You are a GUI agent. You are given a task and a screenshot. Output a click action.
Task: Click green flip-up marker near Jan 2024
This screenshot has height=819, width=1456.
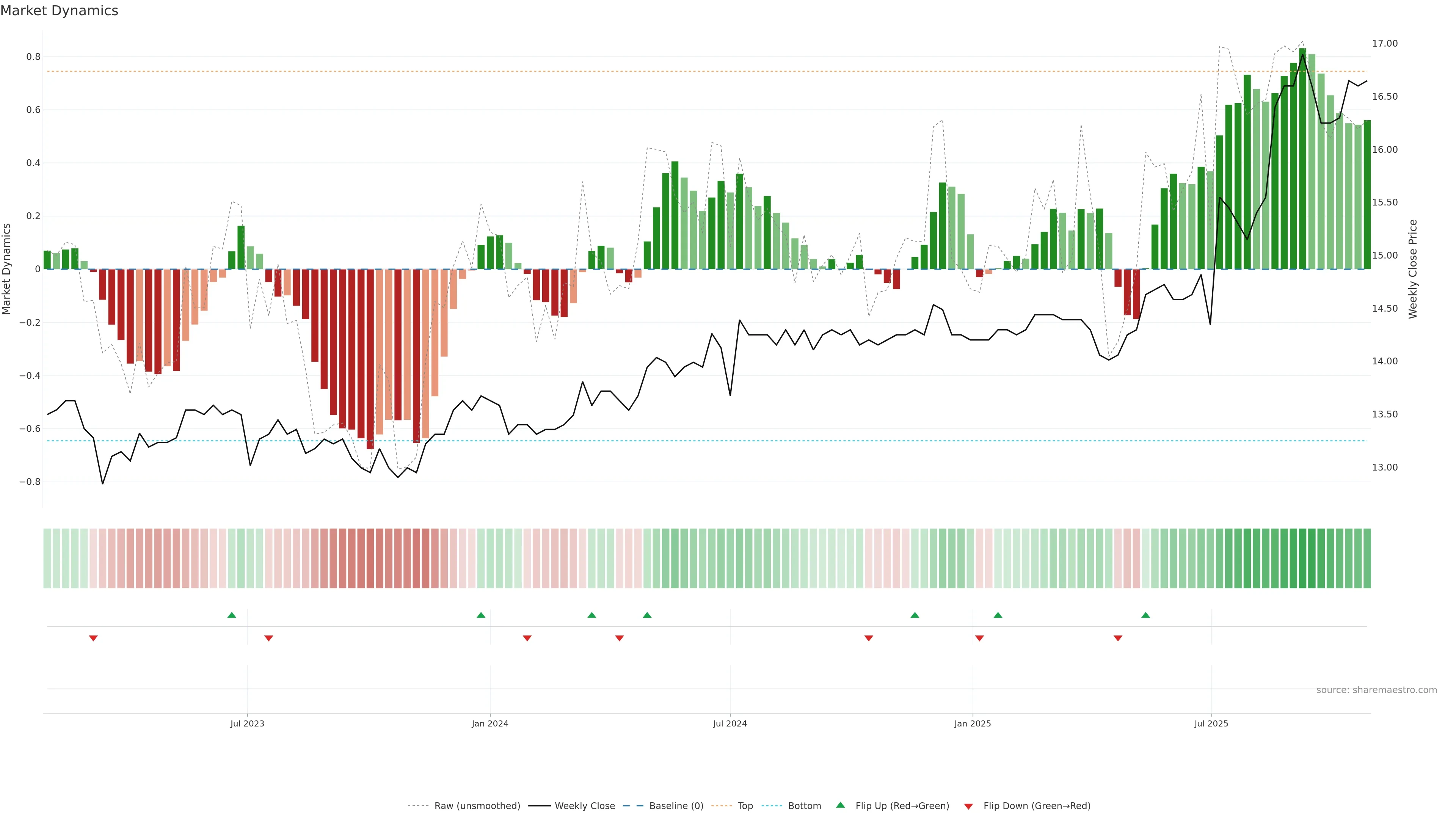pyautogui.click(x=481, y=615)
